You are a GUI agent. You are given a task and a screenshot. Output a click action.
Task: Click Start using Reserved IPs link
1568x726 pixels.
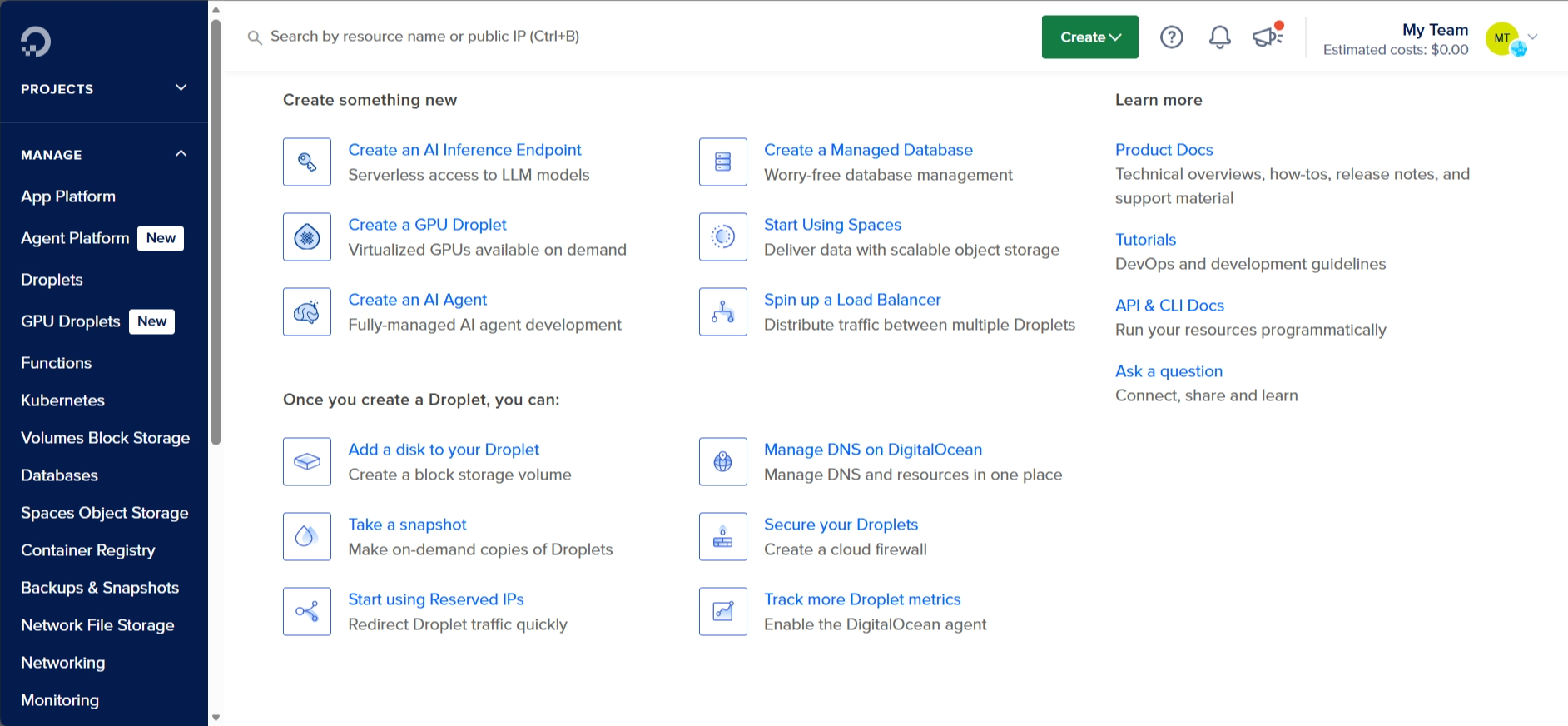click(x=436, y=599)
